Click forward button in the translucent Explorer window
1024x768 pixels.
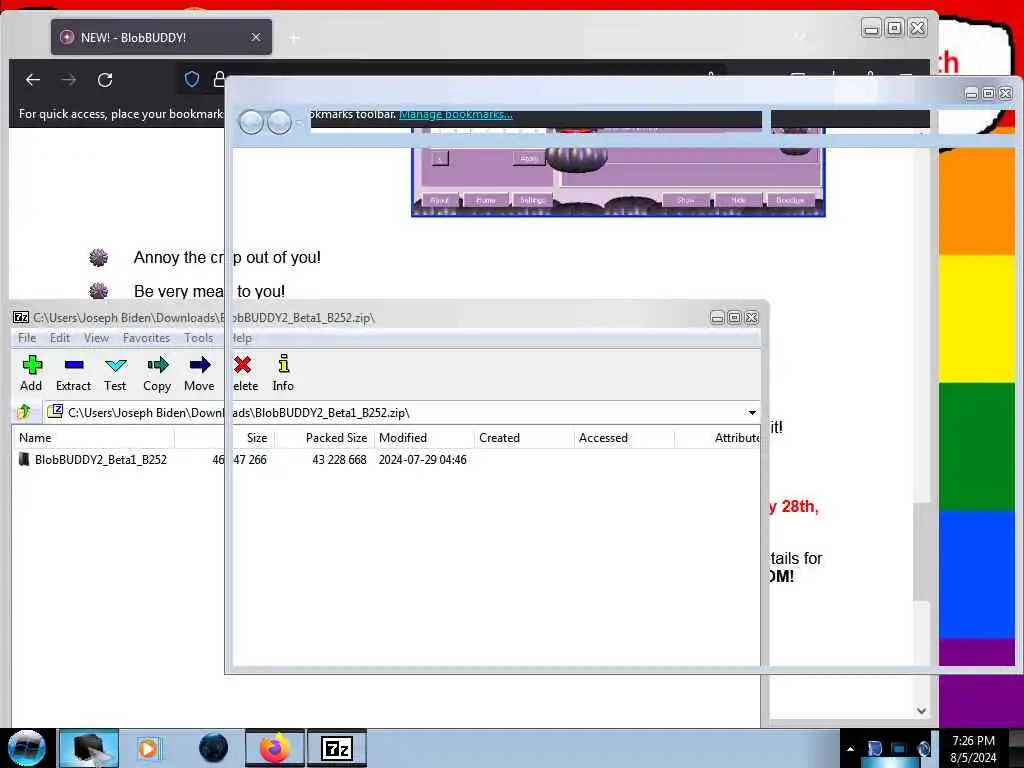(280, 122)
